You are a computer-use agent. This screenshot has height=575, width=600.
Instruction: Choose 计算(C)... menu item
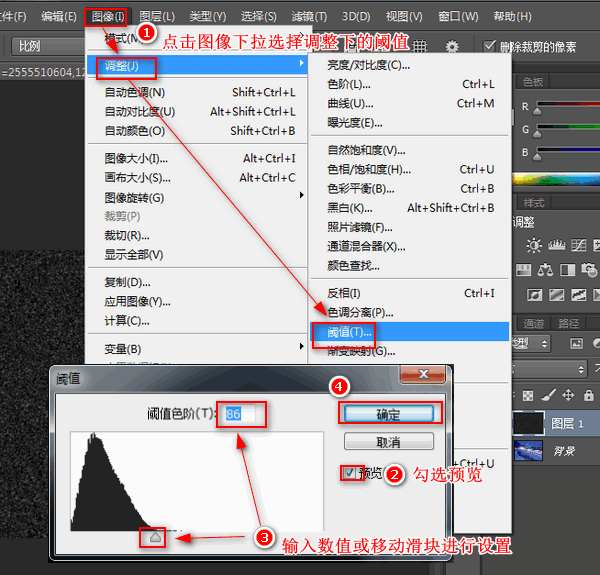click(197, 321)
